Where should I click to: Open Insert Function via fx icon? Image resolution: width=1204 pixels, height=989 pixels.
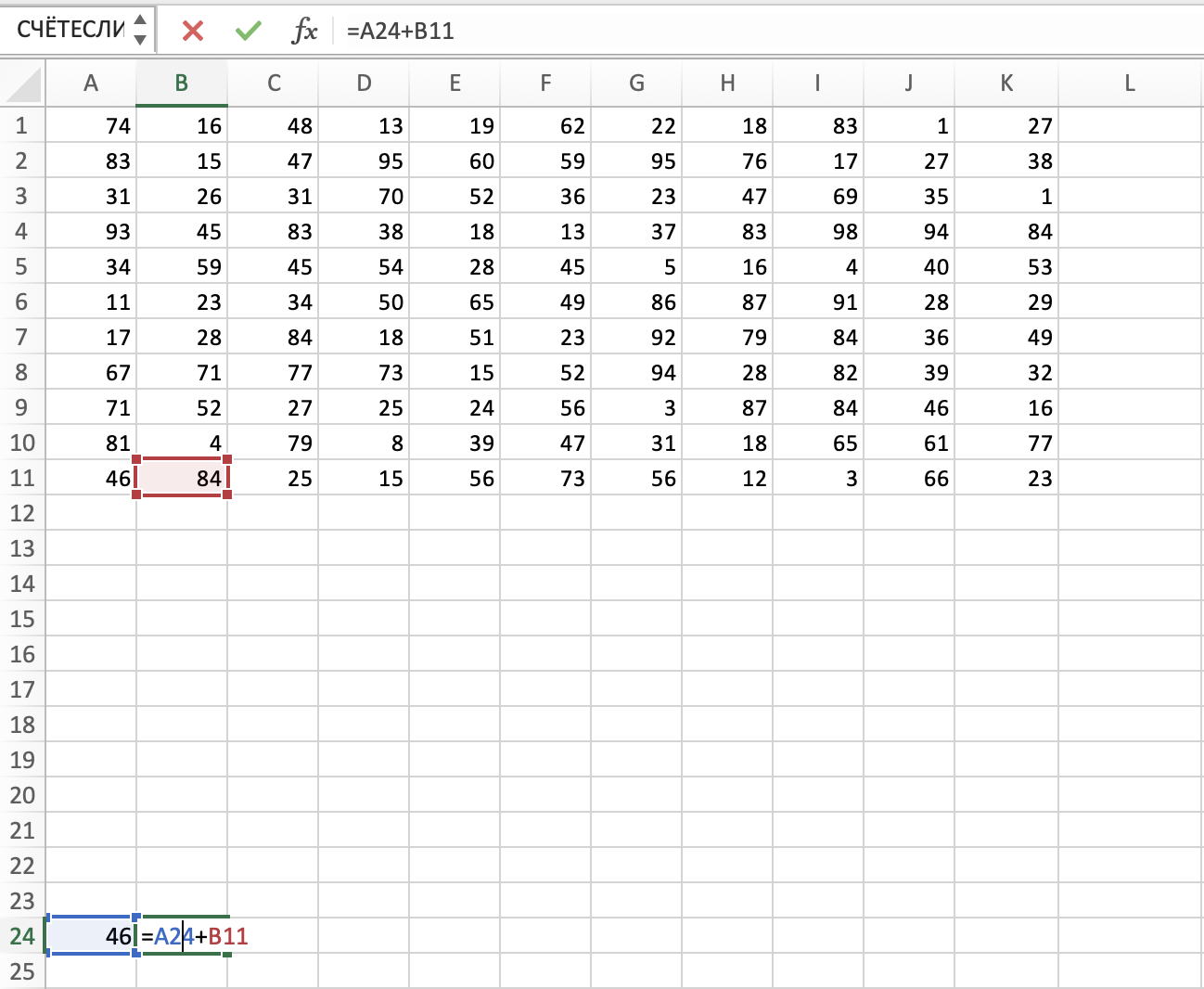(303, 31)
